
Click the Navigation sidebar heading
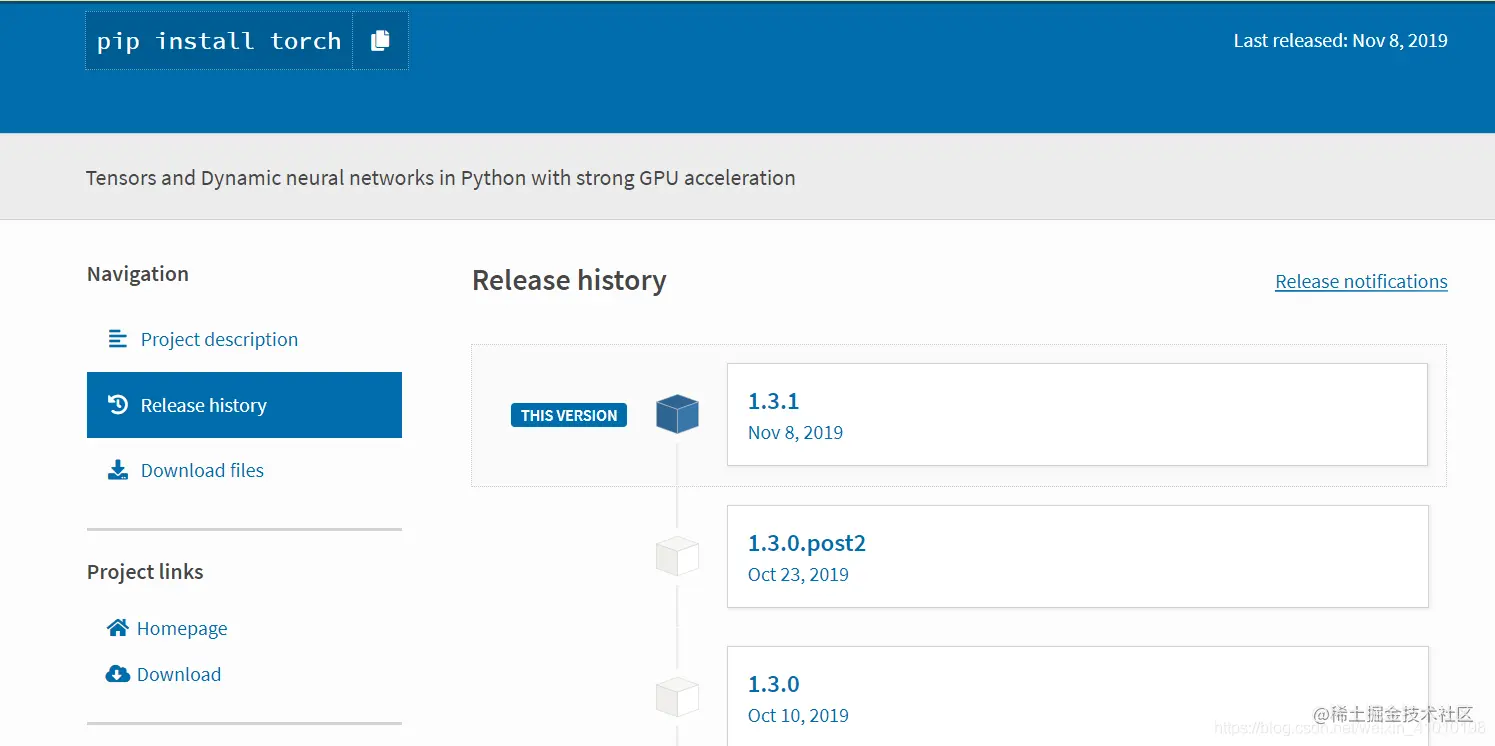[x=138, y=274]
